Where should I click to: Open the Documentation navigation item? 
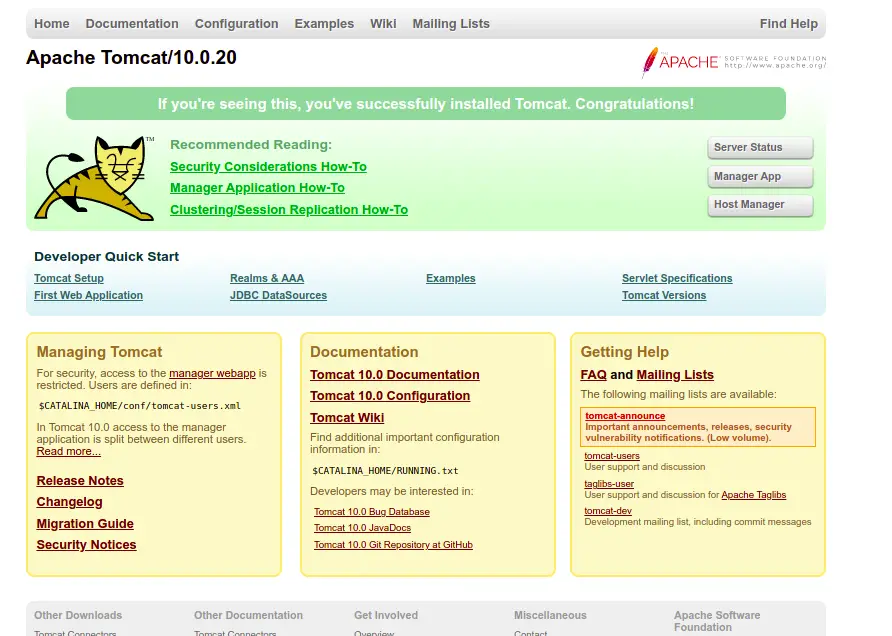(x=132, y=24)
